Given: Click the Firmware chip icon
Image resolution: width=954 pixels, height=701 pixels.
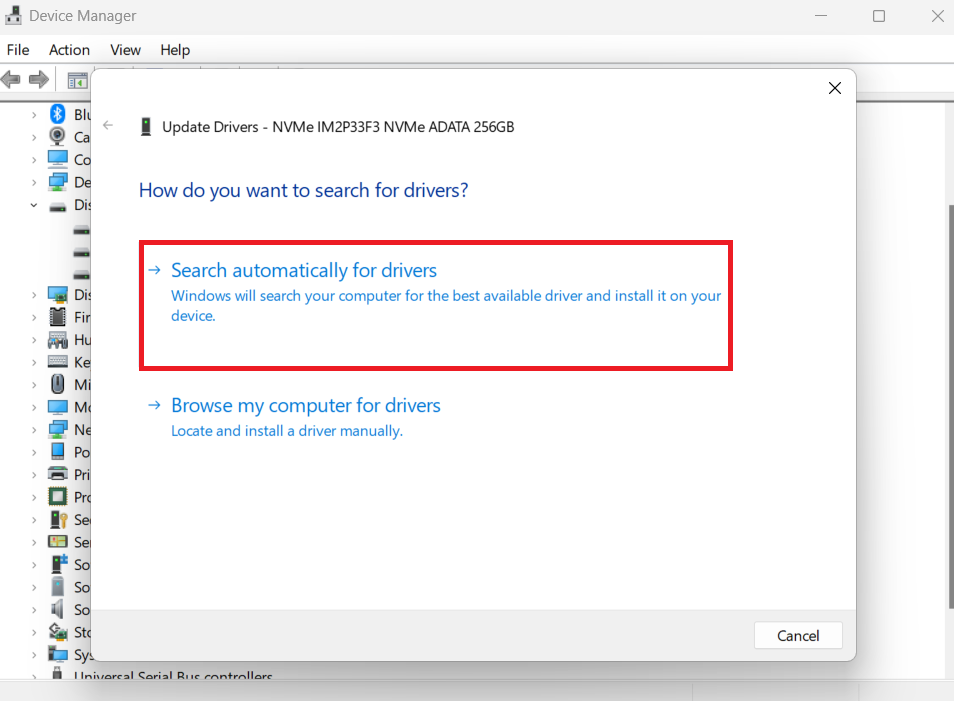Looking at the screenshot, I should pos(58,316).
